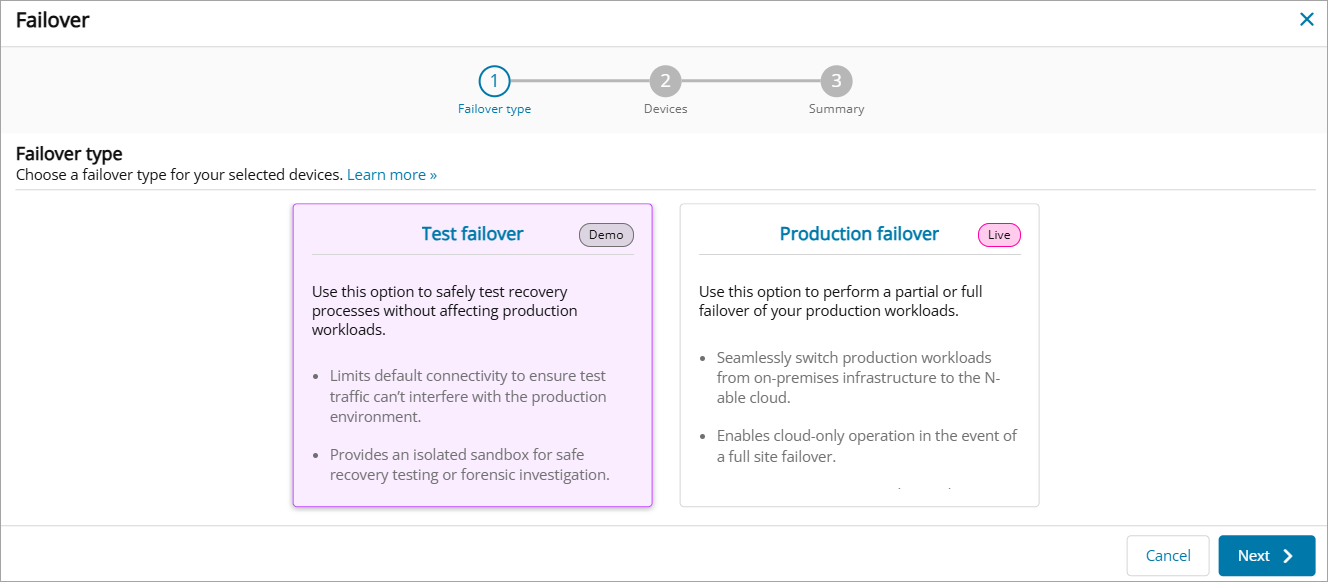Viewport: 1328px width, 582px height.
Task: Click the Failover dialog title
Action: pyautogui.click(x=52, y=20)
